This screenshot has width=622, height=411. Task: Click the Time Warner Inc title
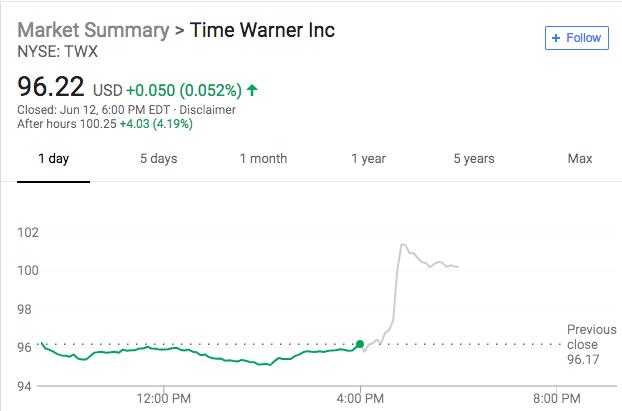tap(262, 29)
